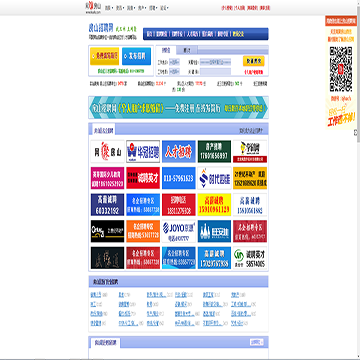Image resolution: width=360 pixels, height=360 pixels.
Task: Click the 人才招聘 blue banner thumbnail
Action: click(x=179, y=151)
